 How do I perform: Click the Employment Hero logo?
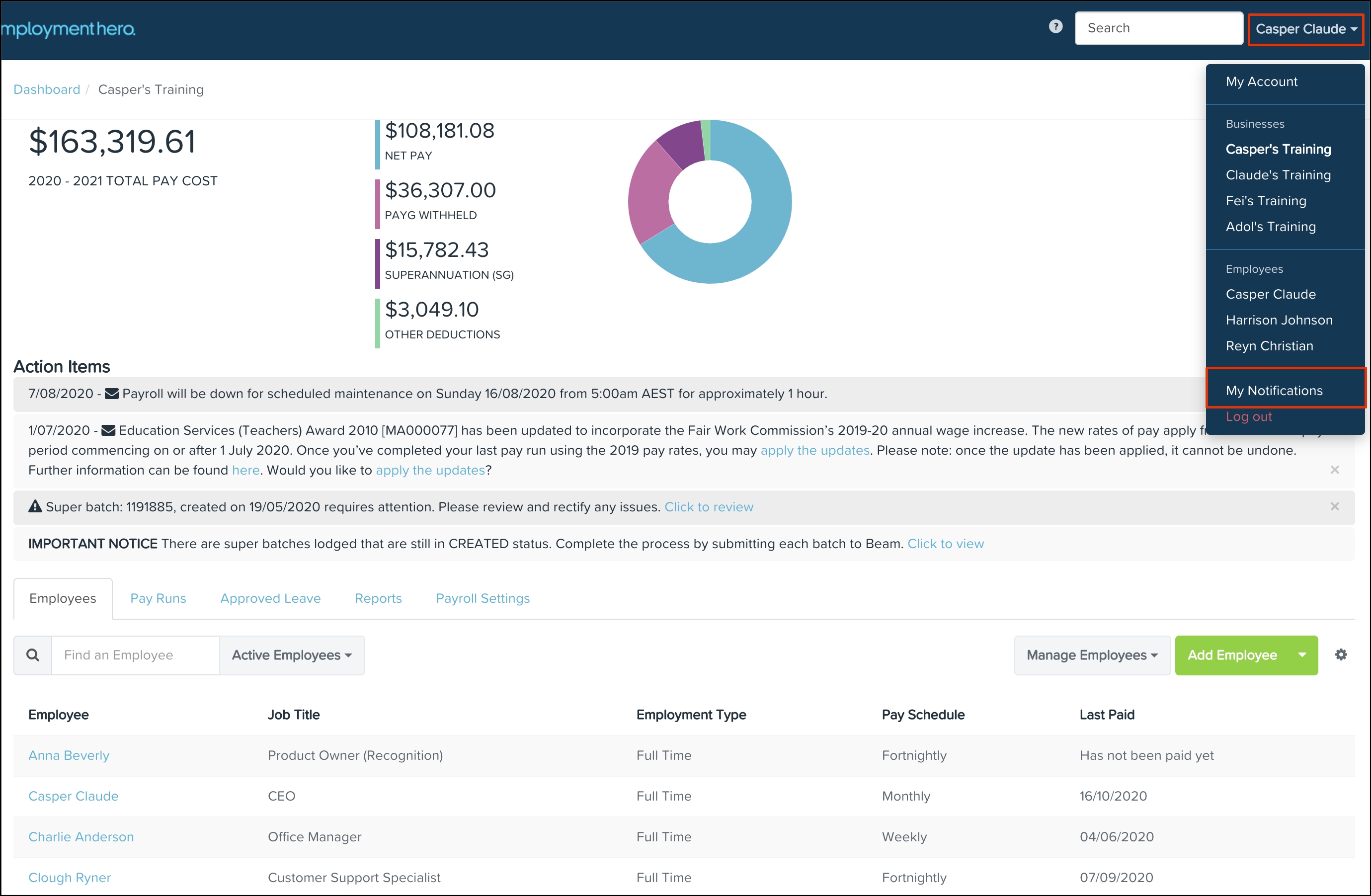tap(68, 29)
